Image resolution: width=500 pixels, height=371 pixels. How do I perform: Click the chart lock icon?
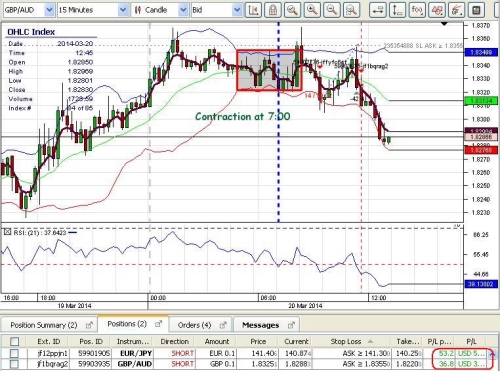(273, 10)
